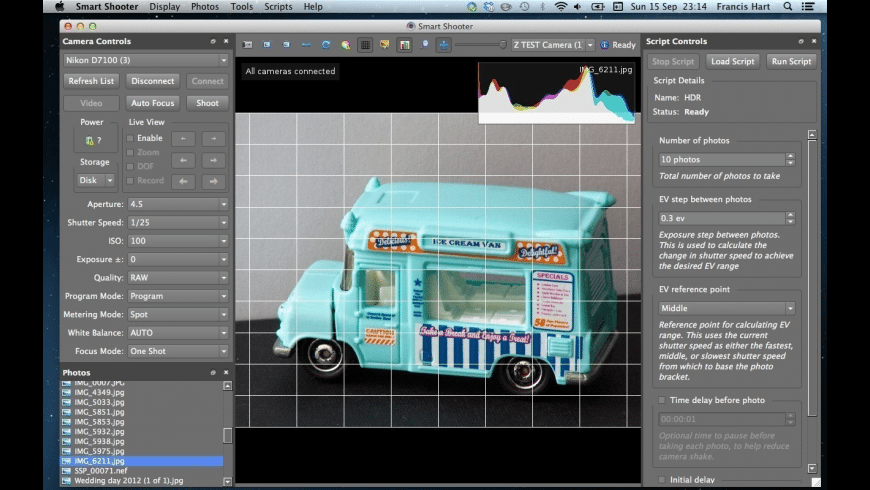The height and width of the screenshot is (490, 870).
Task: Click the color wheel toolbar icon
Action: 345,45
